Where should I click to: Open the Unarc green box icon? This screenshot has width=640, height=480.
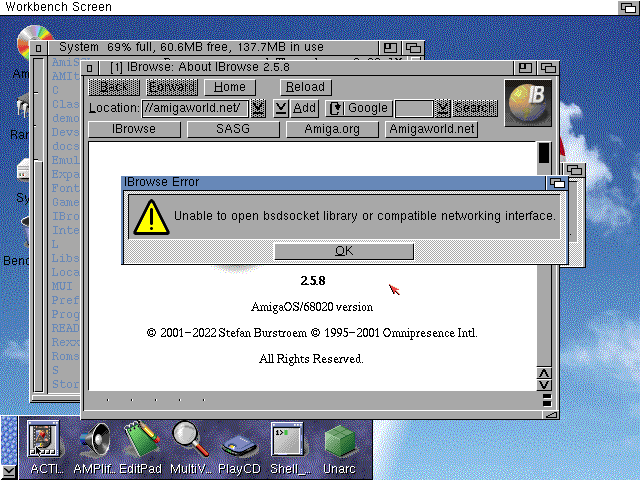point(340,441)
